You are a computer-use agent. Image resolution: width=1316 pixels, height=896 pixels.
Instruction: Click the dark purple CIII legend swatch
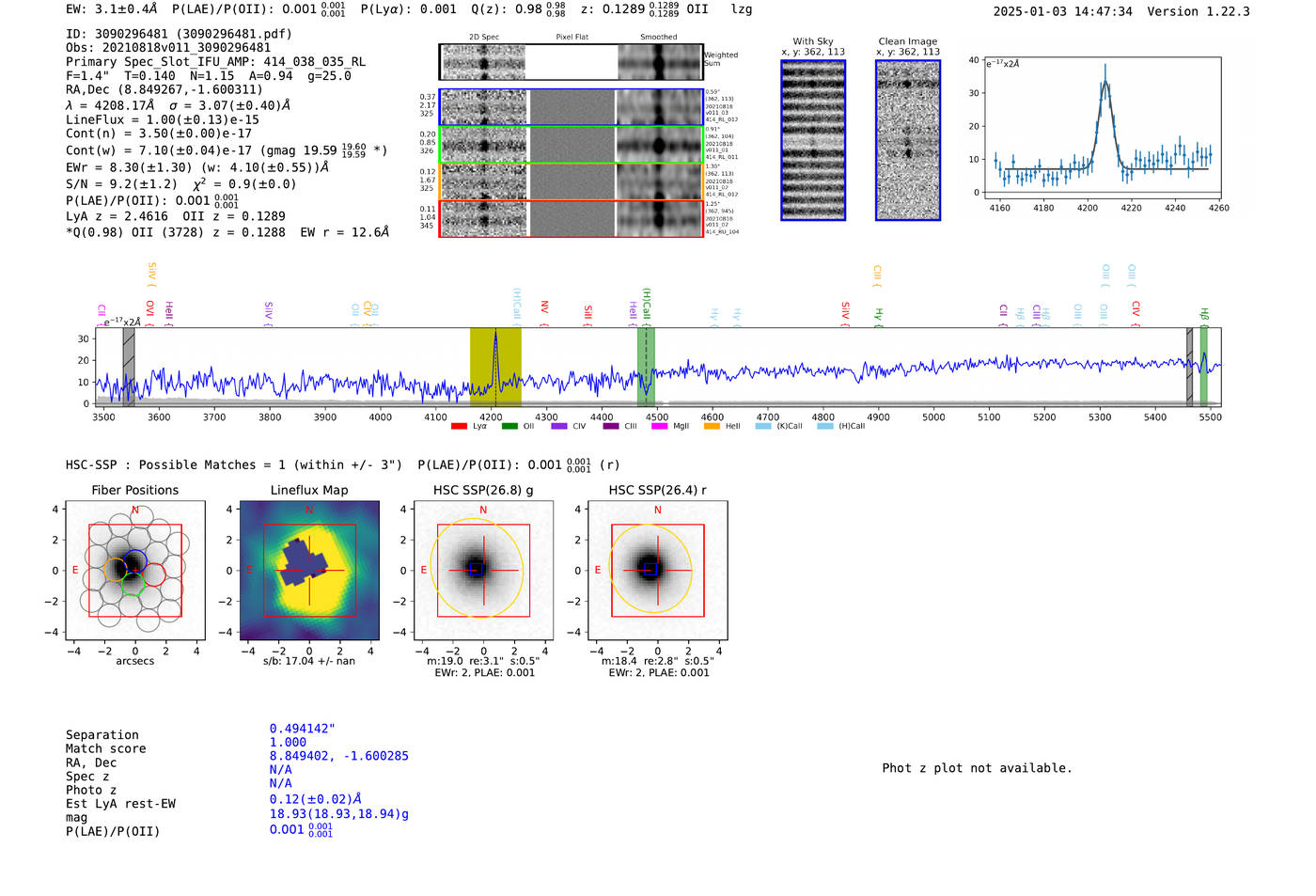[x=611, y=426]
